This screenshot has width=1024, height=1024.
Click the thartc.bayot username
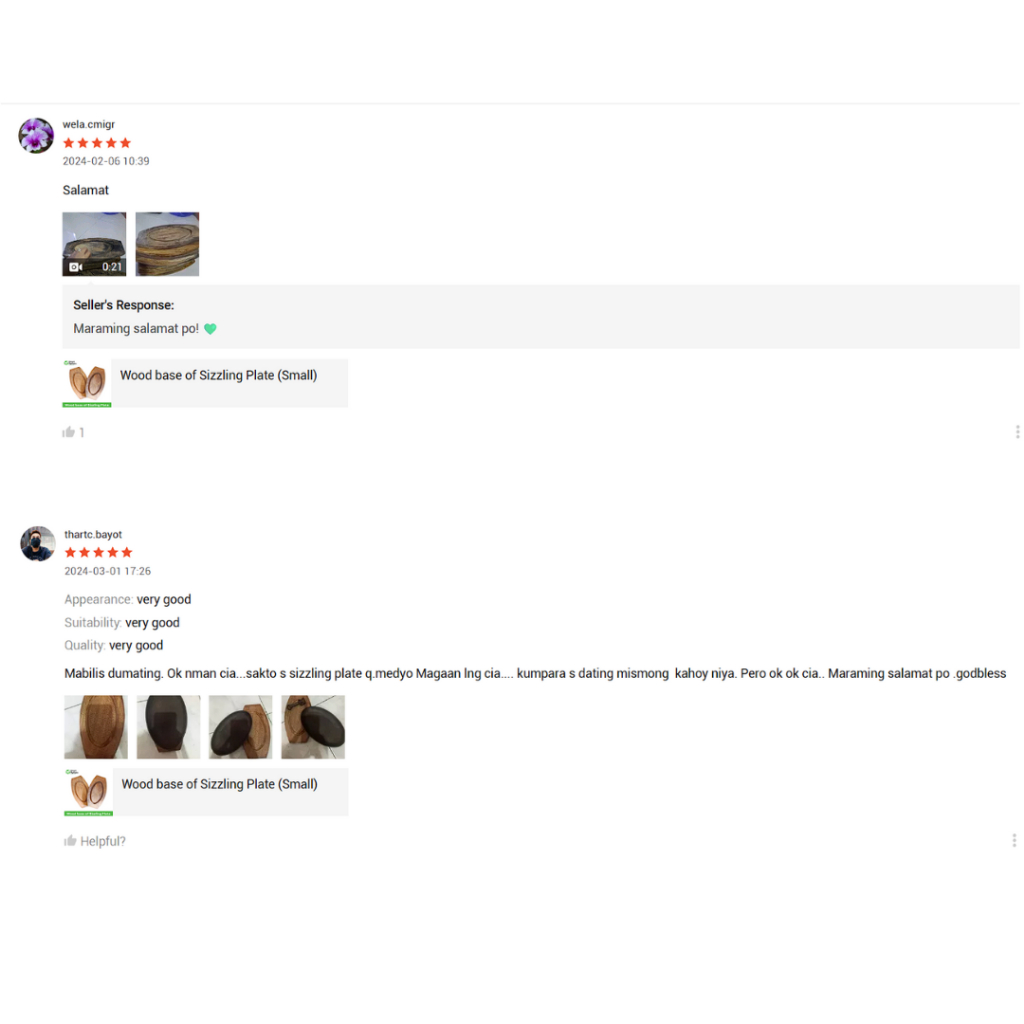click(93, 534)
